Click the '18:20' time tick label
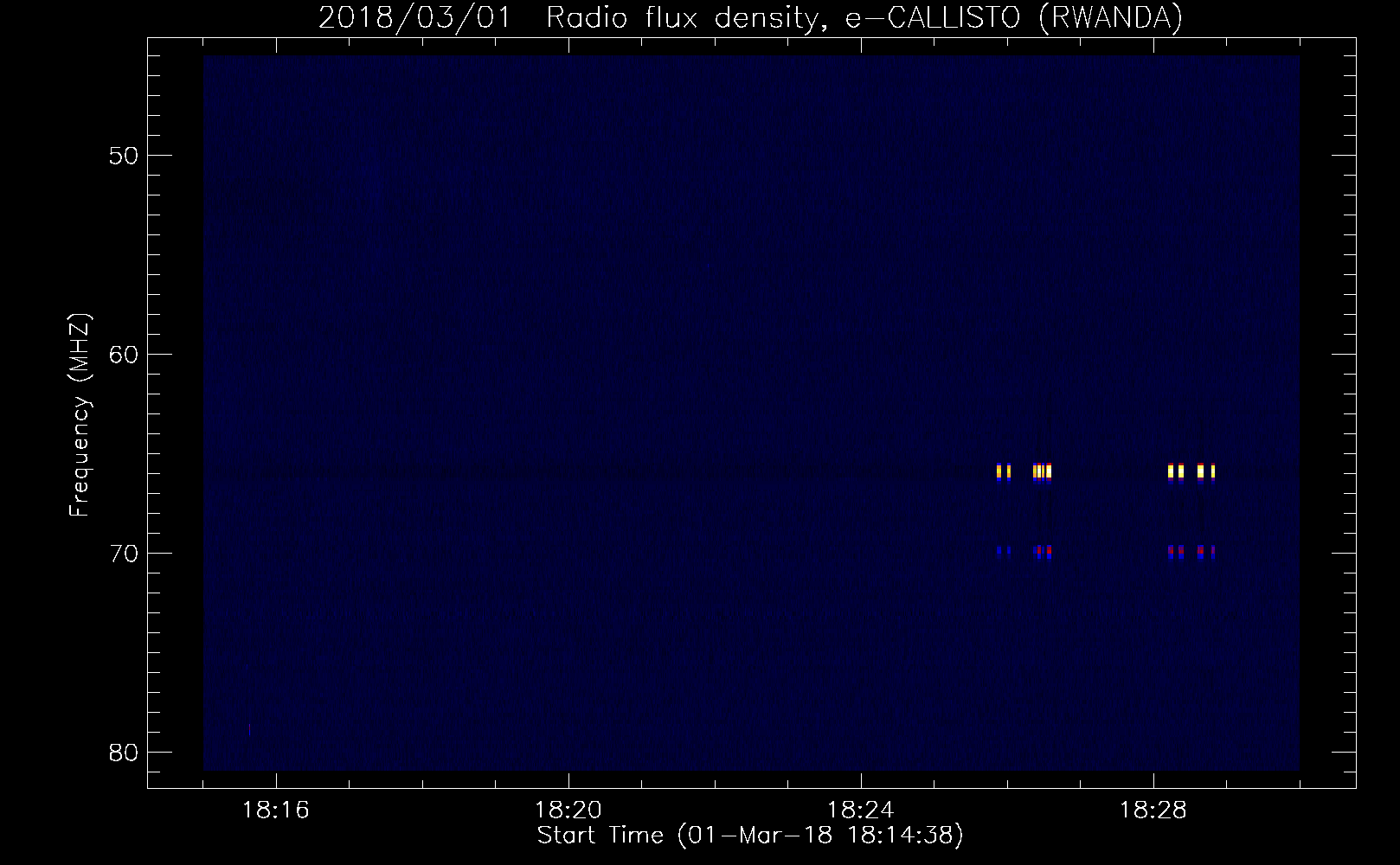 tap(568, 811)
